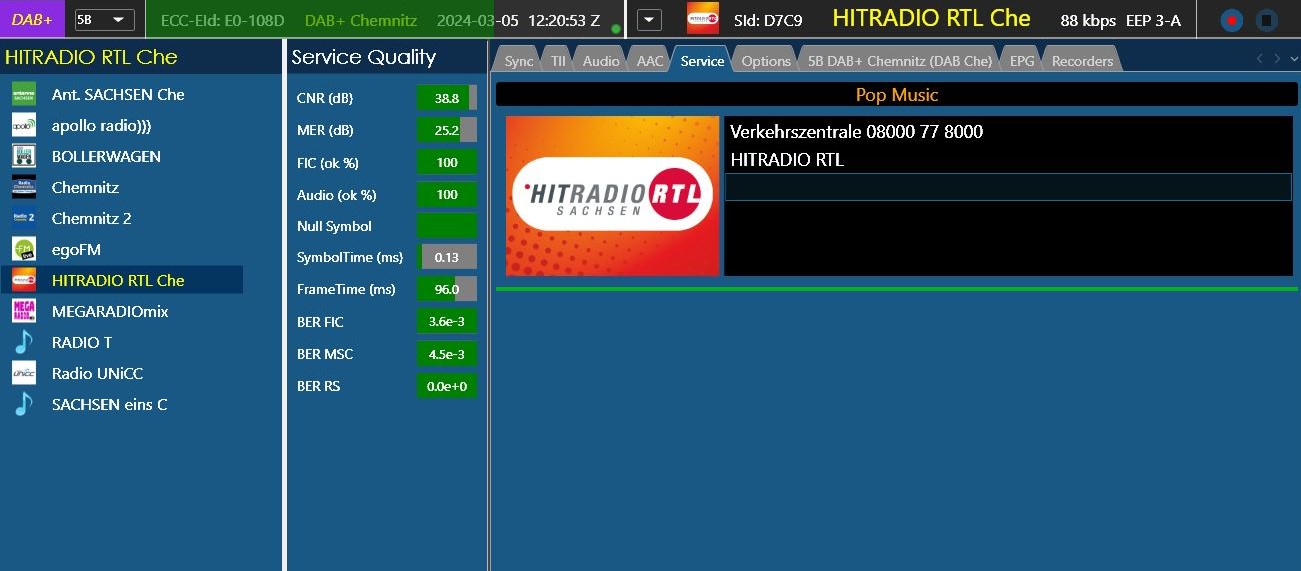Click the CNR (dB) level bar
The image size is (1301, 571).
pyautogui.click(x=446, y=98)
